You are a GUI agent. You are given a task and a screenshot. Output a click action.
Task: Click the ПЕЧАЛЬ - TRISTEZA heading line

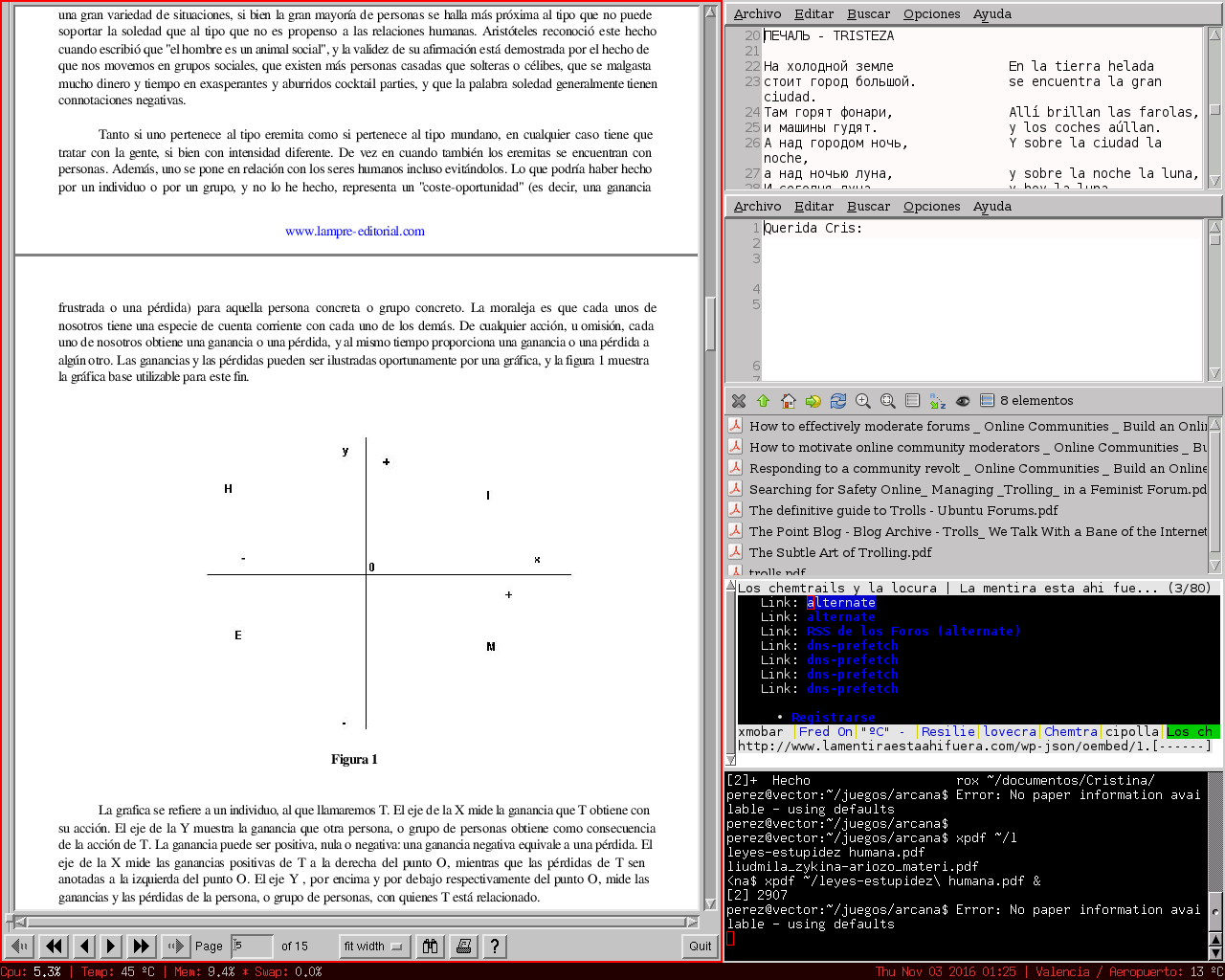[x=829, y=36]
